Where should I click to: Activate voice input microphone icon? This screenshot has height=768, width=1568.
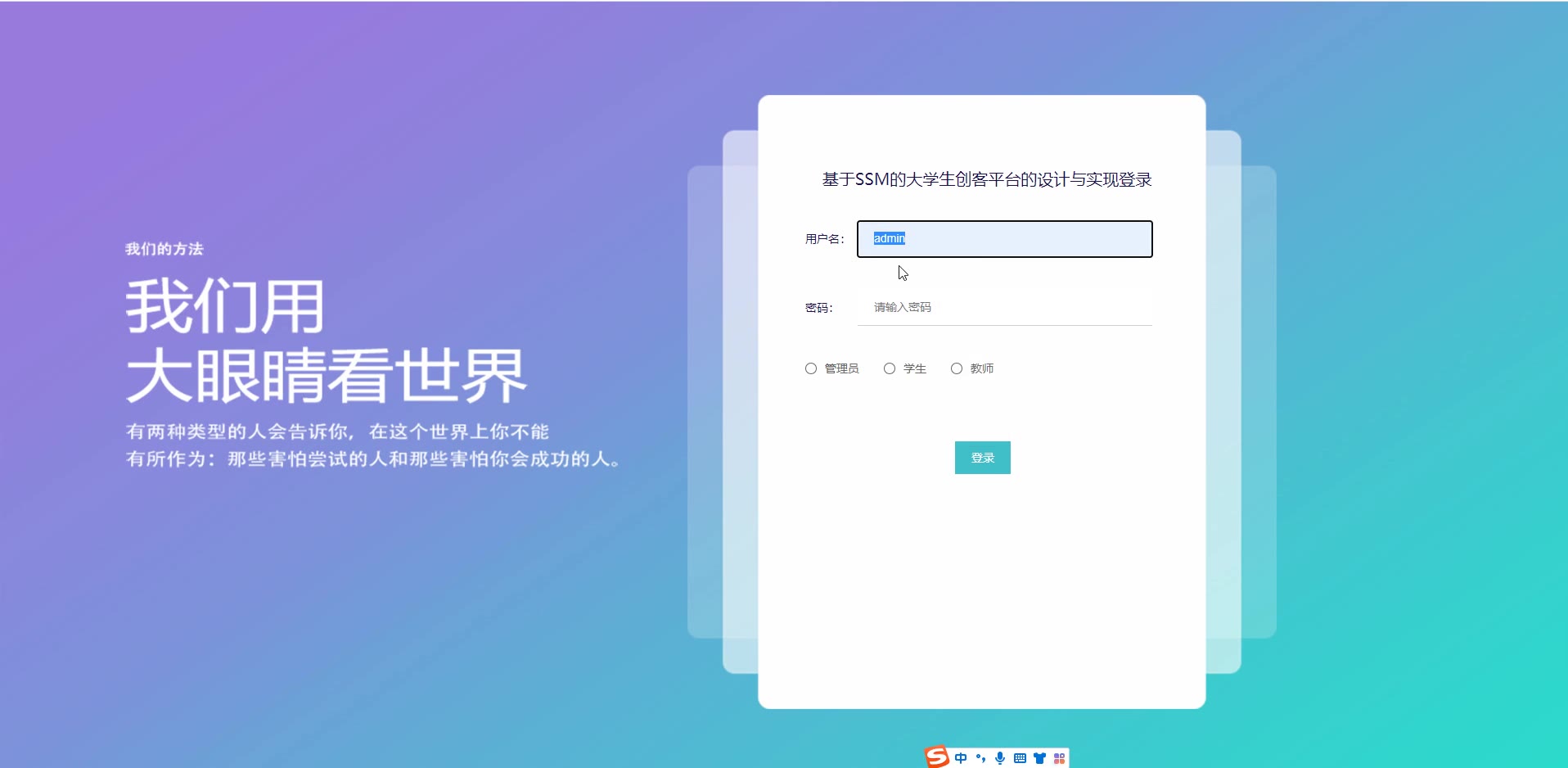click(1000, 758)
